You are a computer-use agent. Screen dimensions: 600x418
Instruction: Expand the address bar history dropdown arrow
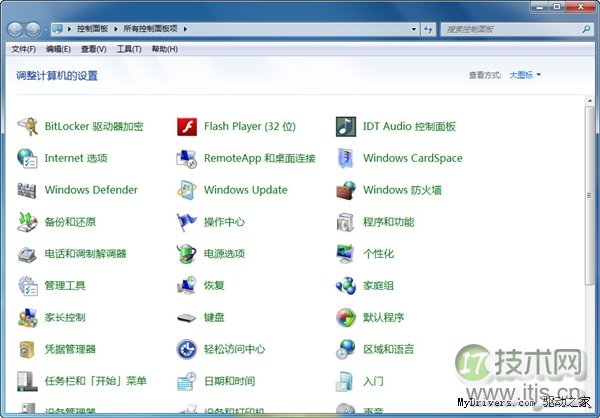coord(414,29)
